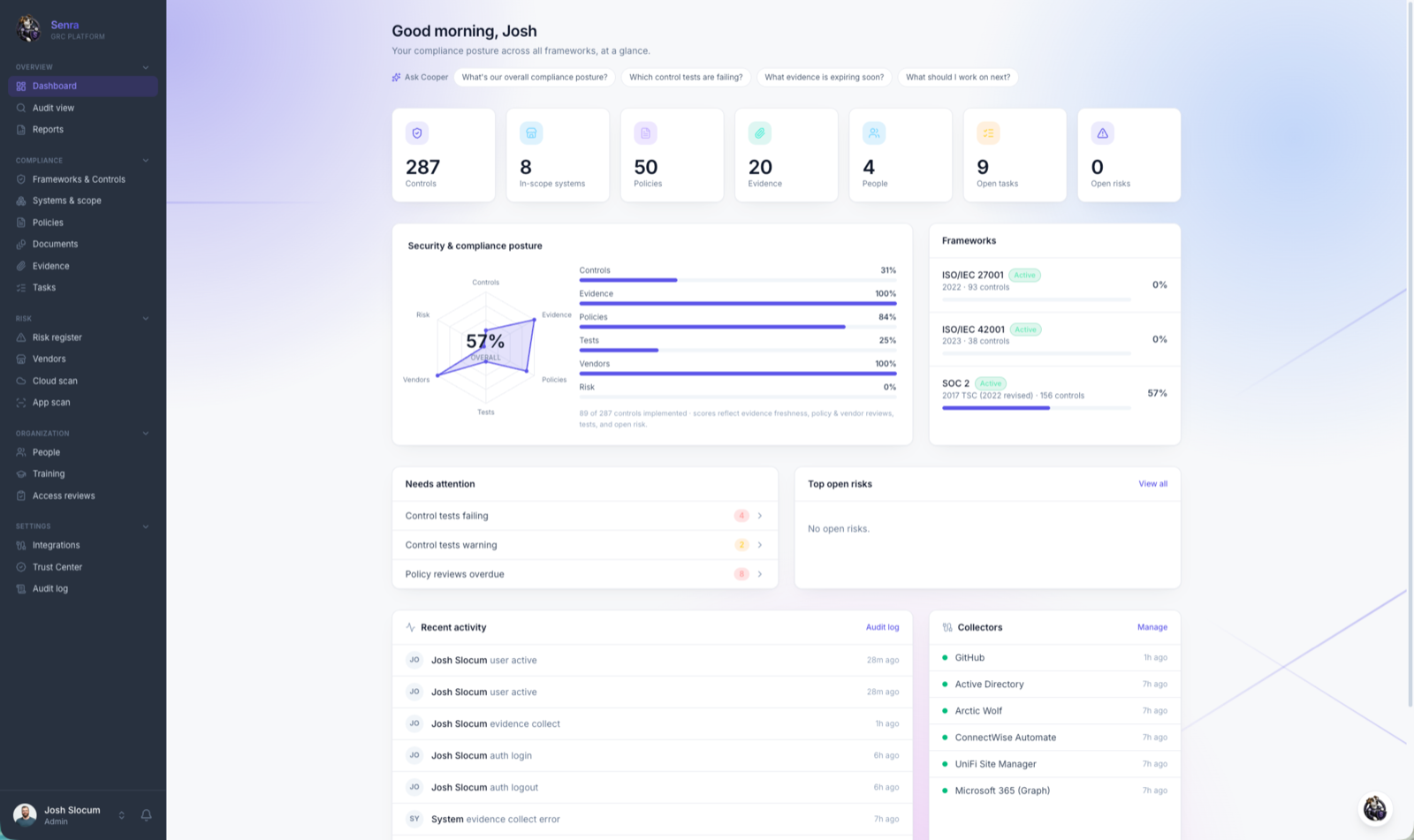
Task: Click the Risk register warning icon
Action: click(x=21, y=337)
